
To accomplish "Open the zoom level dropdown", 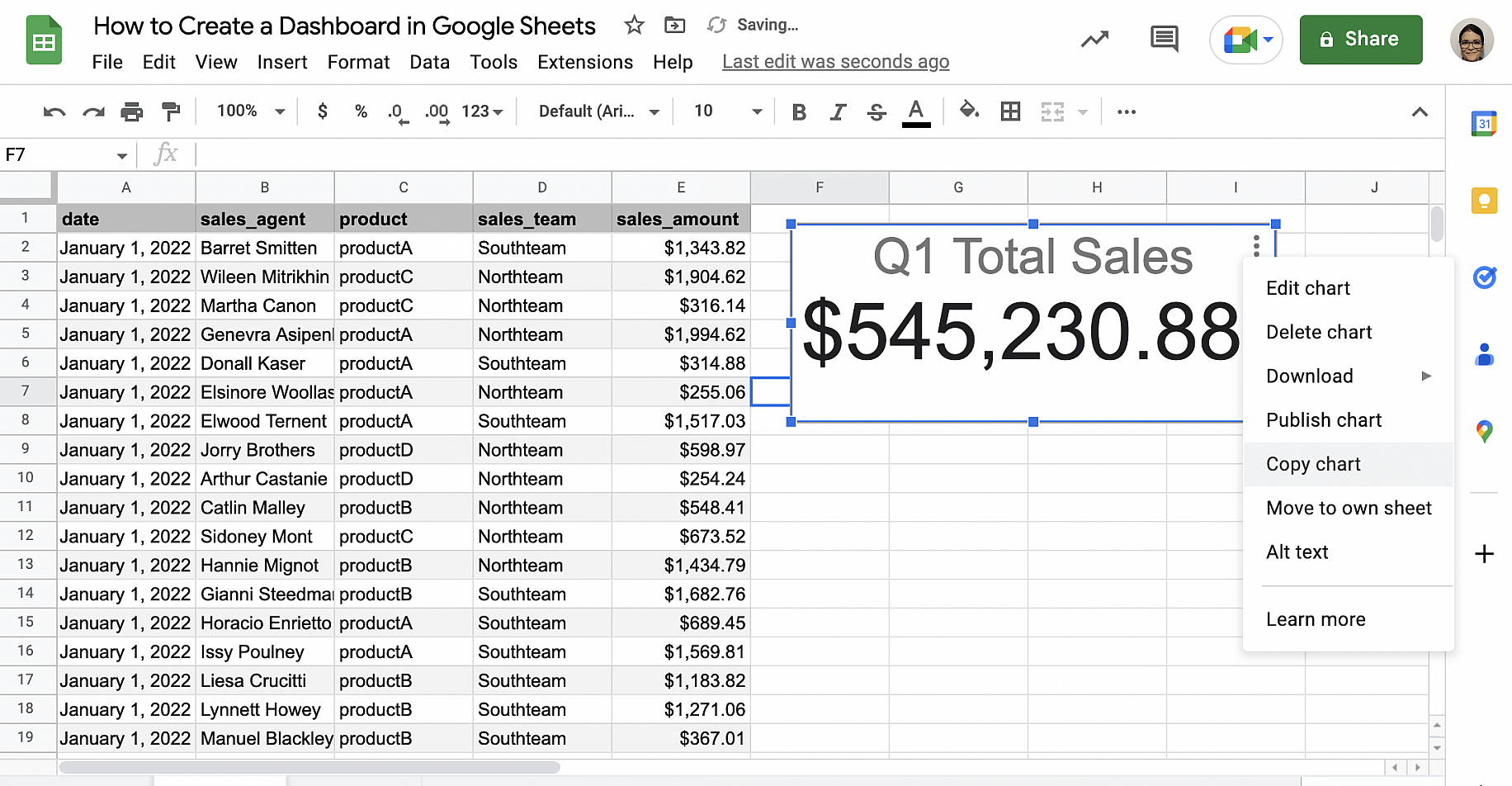I will (x=247, y=111).
